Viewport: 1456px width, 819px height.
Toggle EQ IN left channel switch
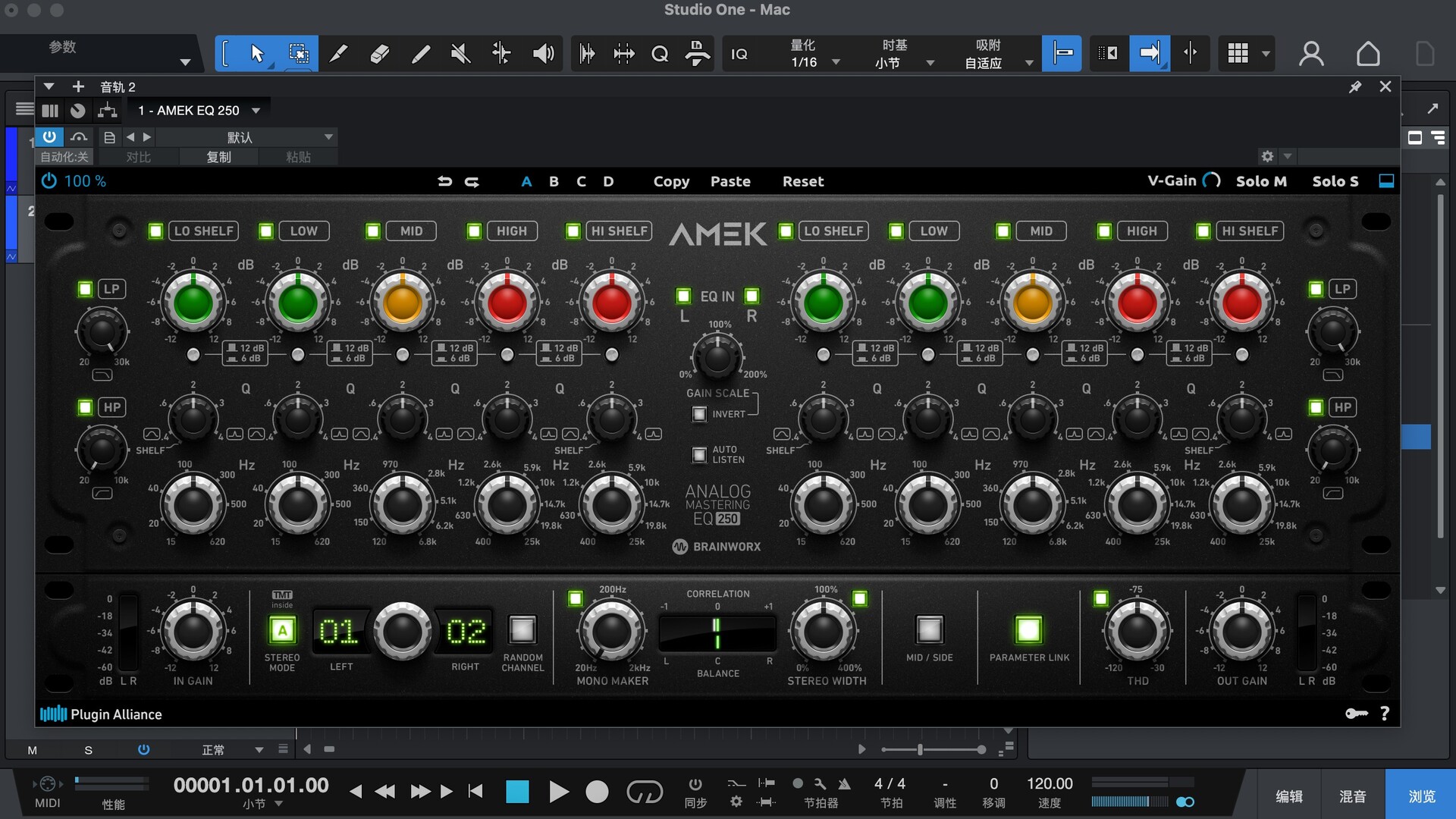click(x=683, y=296)
